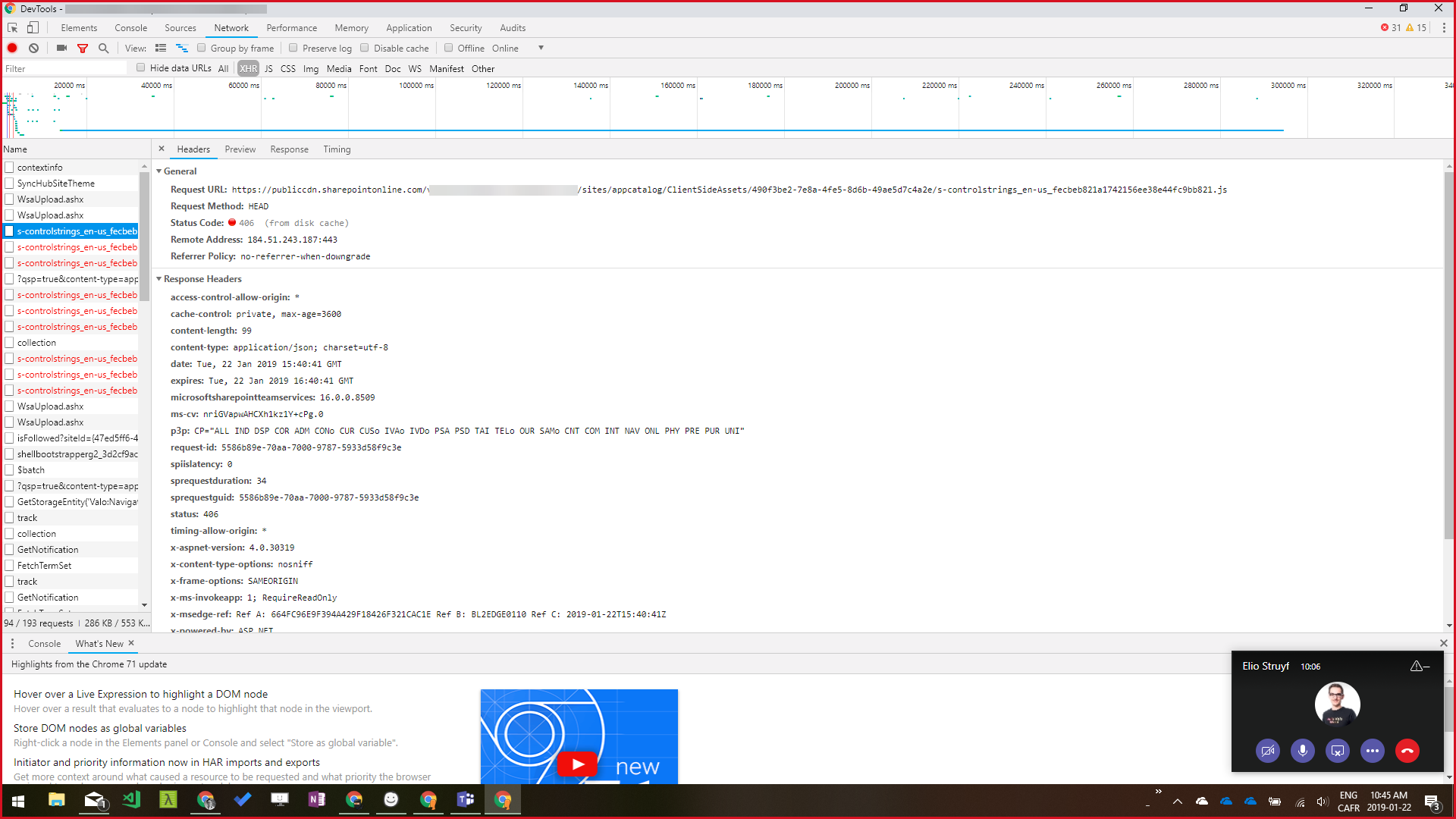1456x819 pixels.
Task: Toggle the device toolbar emulation mode
Action: tap(32, 27)
